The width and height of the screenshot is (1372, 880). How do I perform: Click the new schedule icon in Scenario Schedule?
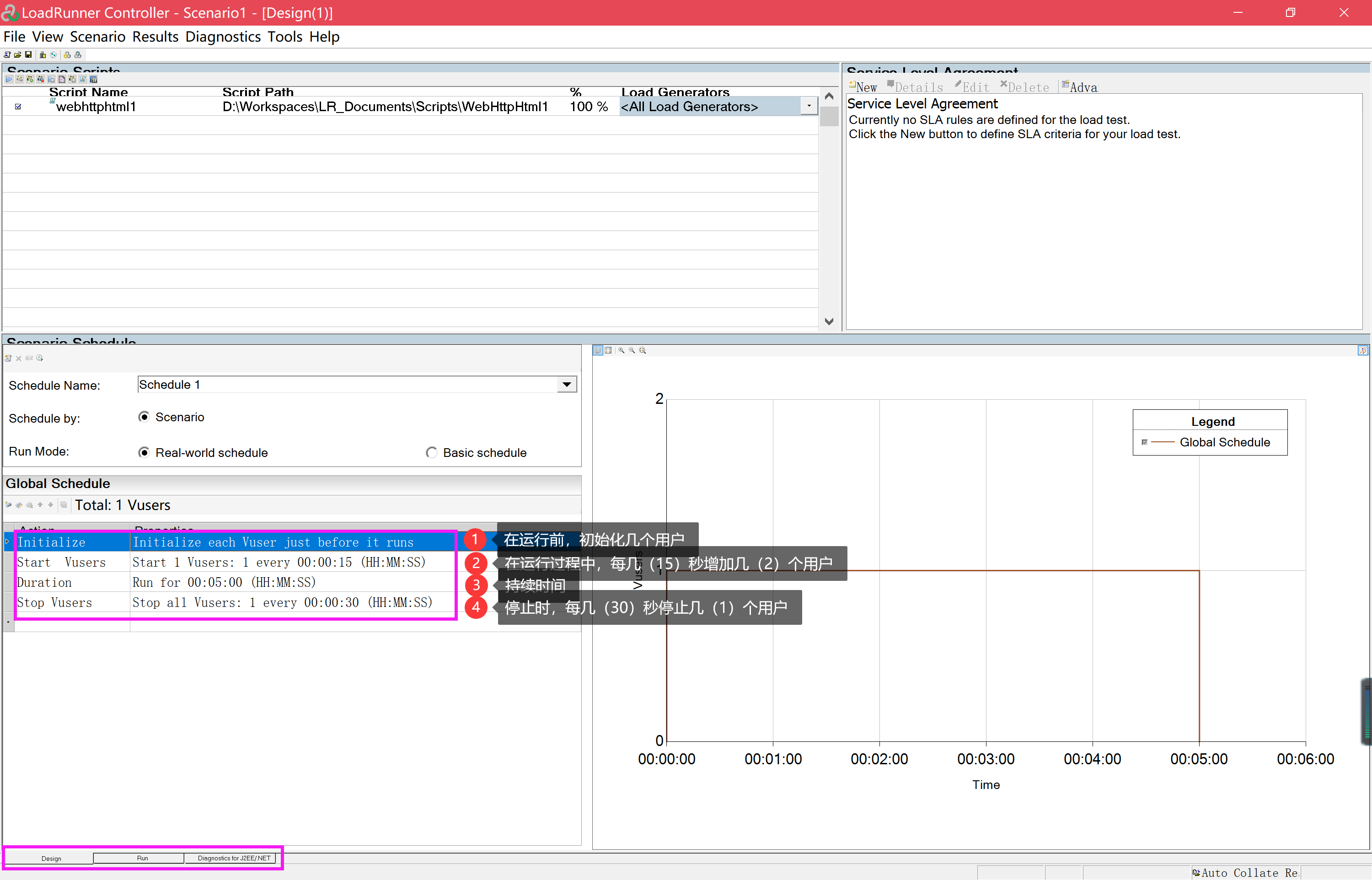click(8, 358)
